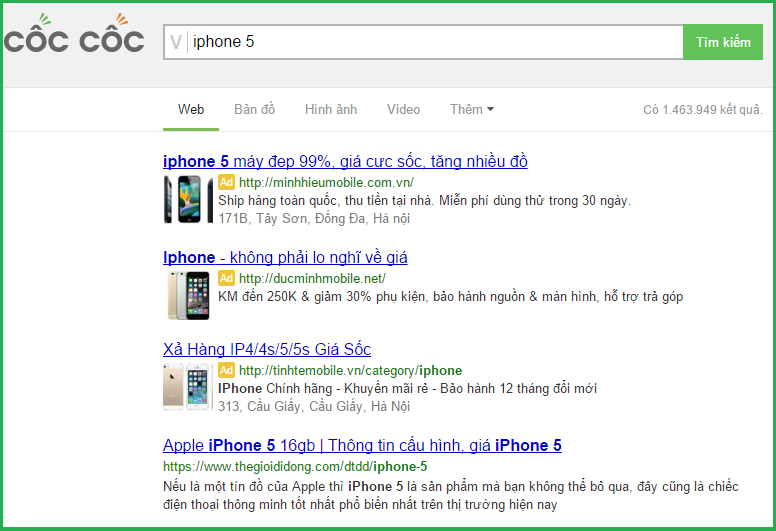The height and width of the screenshot is (531, 776).
Task: Click the thegioididong.com URL under result
Action: (295, 466)
